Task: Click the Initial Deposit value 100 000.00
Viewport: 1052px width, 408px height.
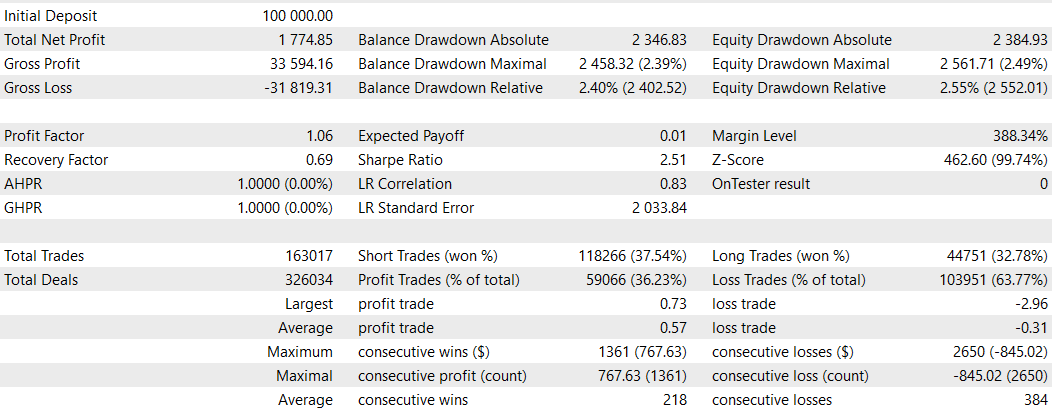Action: pyautogui.click(x=297, y=16)
